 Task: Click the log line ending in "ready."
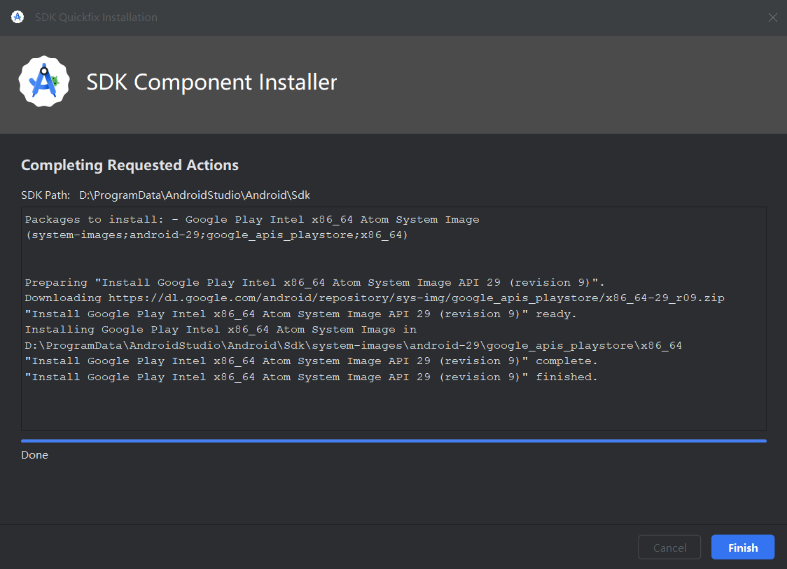click(300, 314)
